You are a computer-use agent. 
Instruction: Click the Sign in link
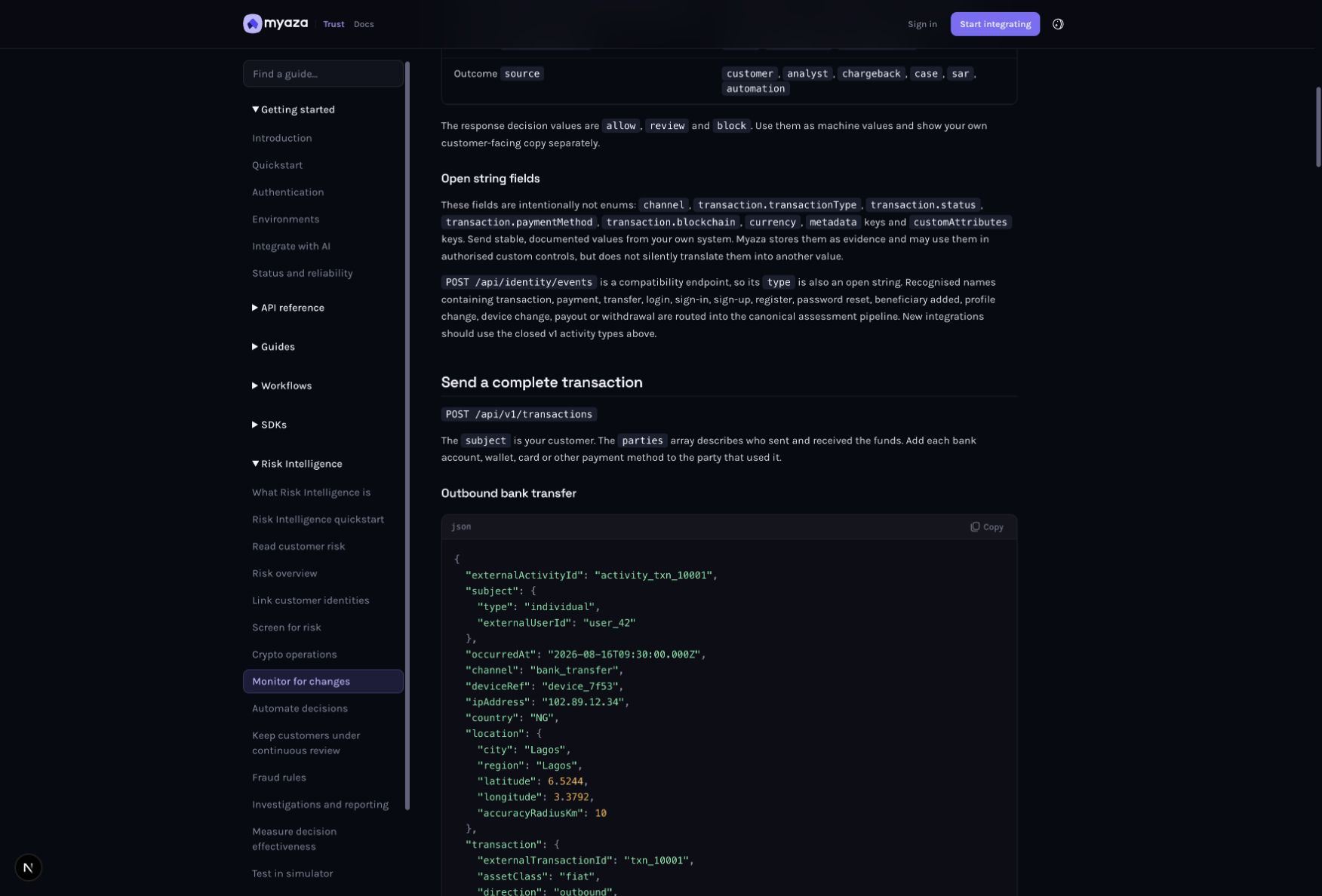(922, 24)
